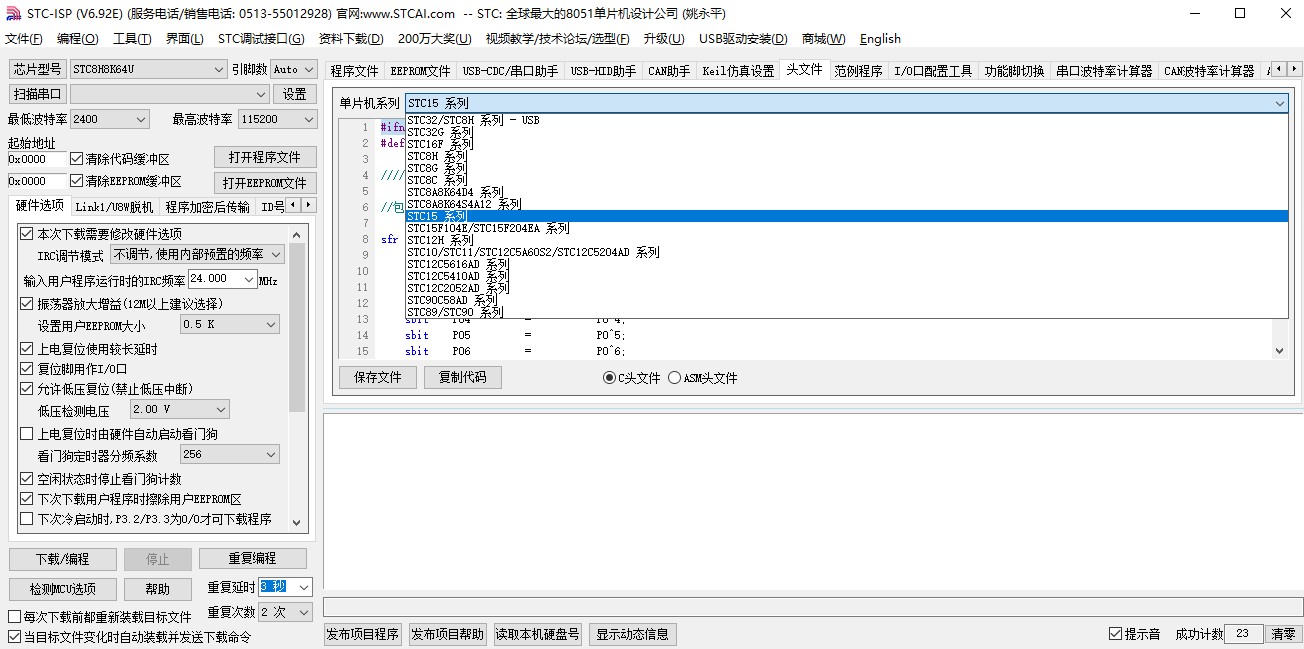This screenshot has width=1304, height=649.
Task: Click first 起始地址 0x0000 field
Action: pos(37,159)
